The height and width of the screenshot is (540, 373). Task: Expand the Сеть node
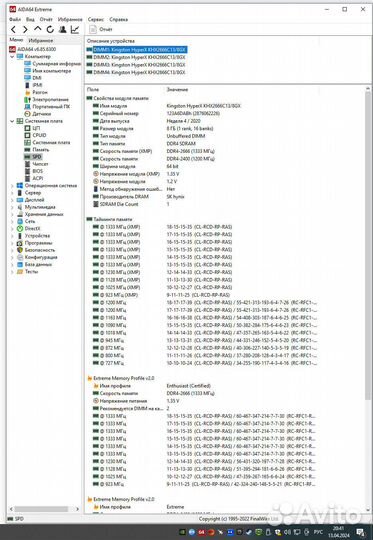[x=12, y=221]
